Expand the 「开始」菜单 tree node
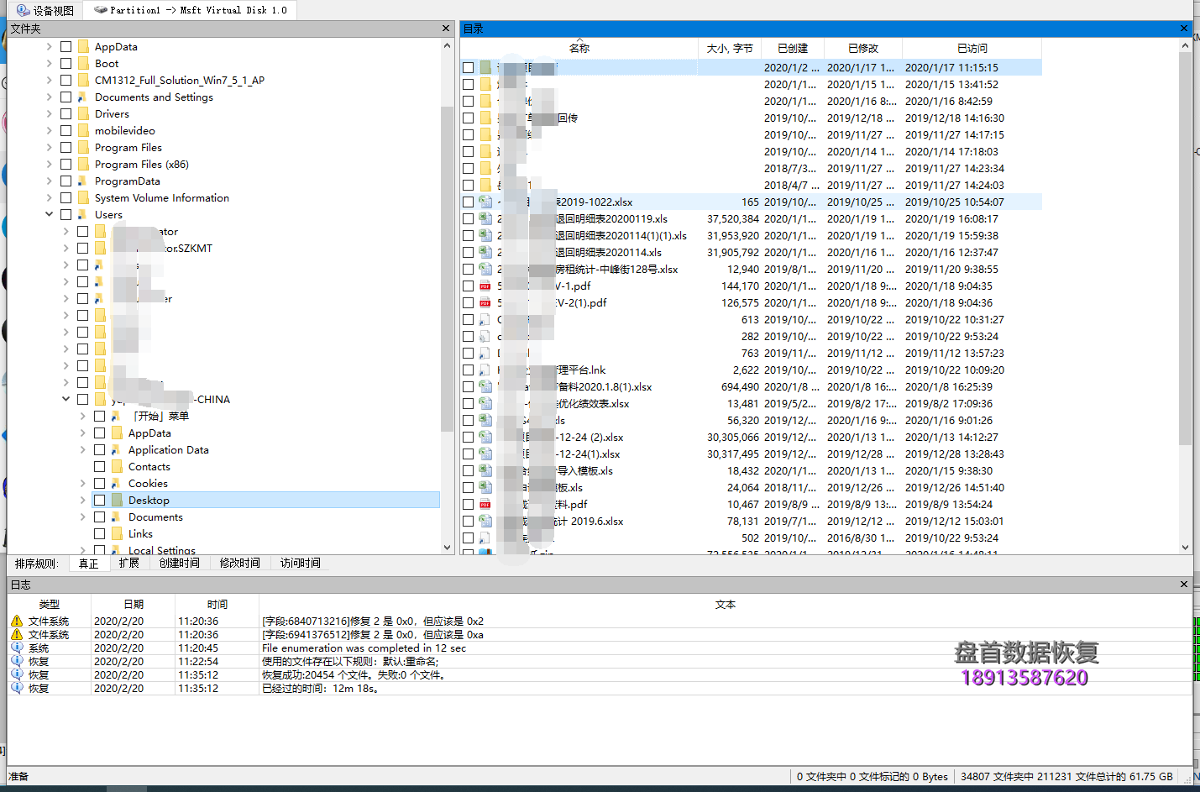Image resolution: width=1200 pixels, height=792 pixels. pyautogui.click(x=82, y=416)
